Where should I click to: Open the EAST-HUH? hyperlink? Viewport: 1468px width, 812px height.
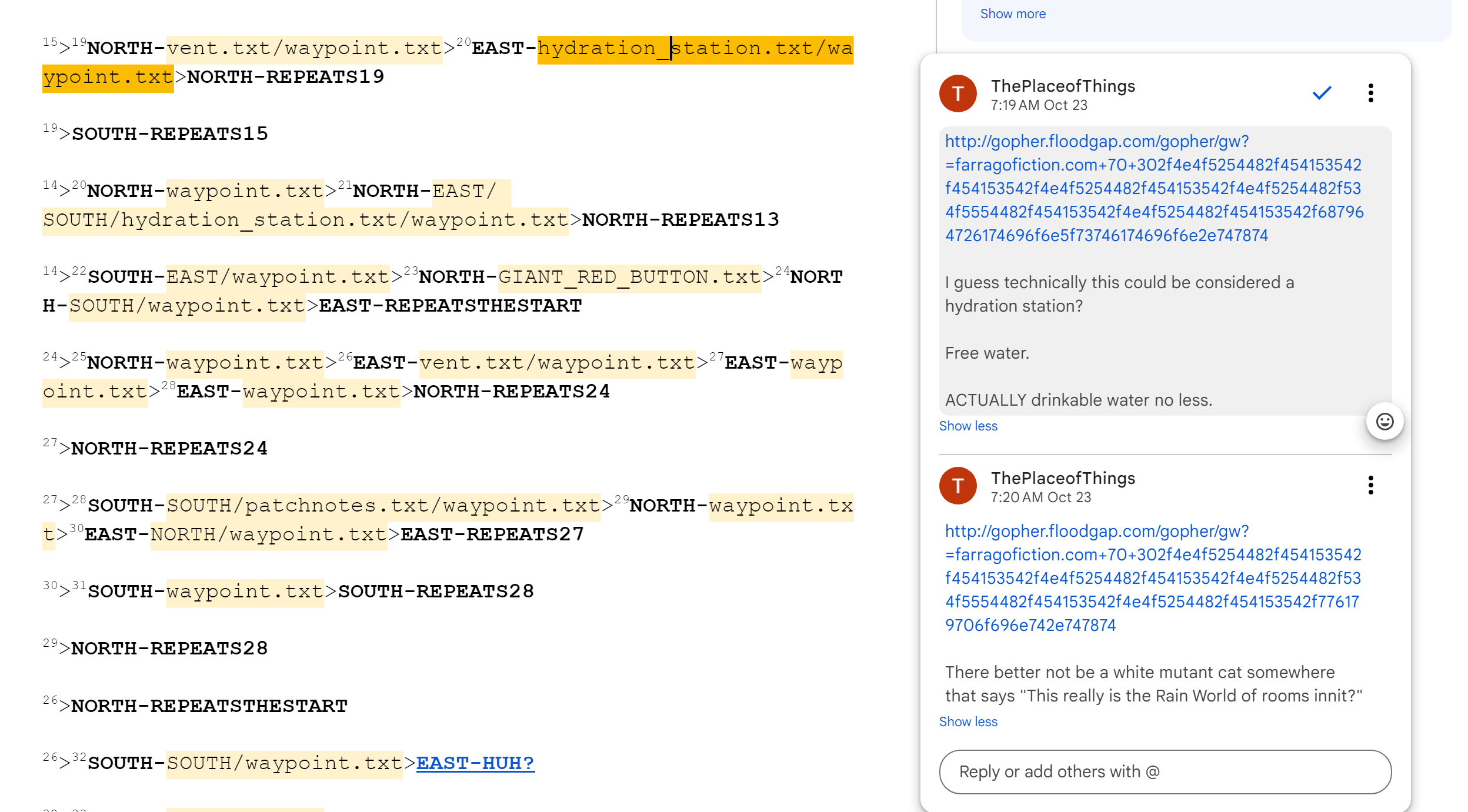[x=475, y=763]
